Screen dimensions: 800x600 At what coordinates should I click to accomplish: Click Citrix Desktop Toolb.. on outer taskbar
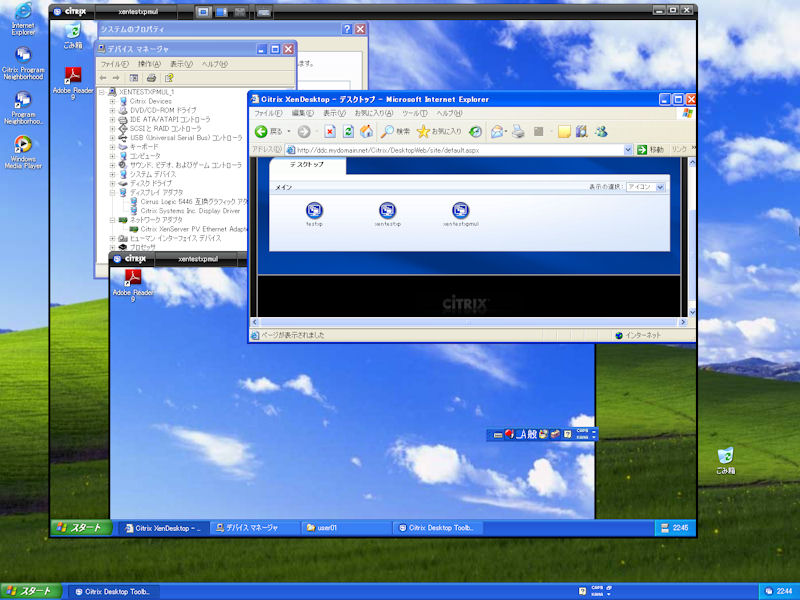tap(114, 592)
